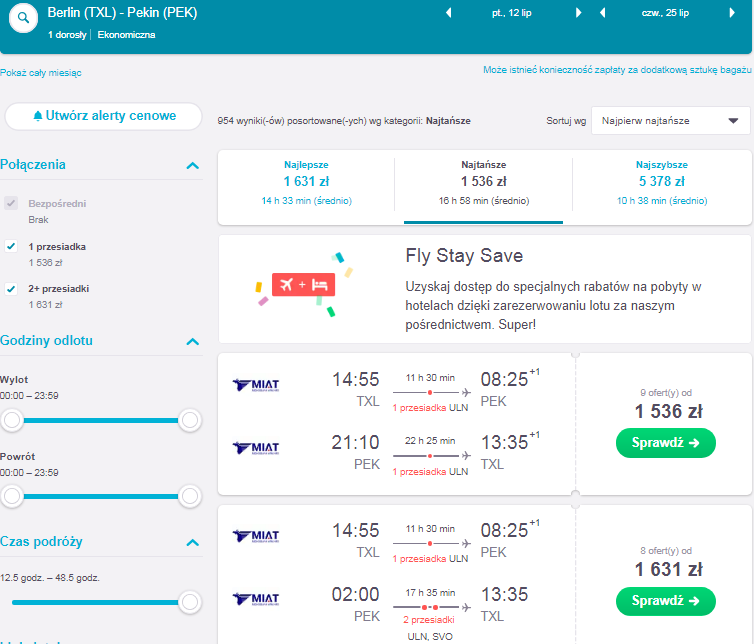Image resolution: width=754 pixels, height=644 pixels.
Task: Uncheck the 2+ przesiadki checkbox
Action: pyautogui.click(x=11, y=289)
